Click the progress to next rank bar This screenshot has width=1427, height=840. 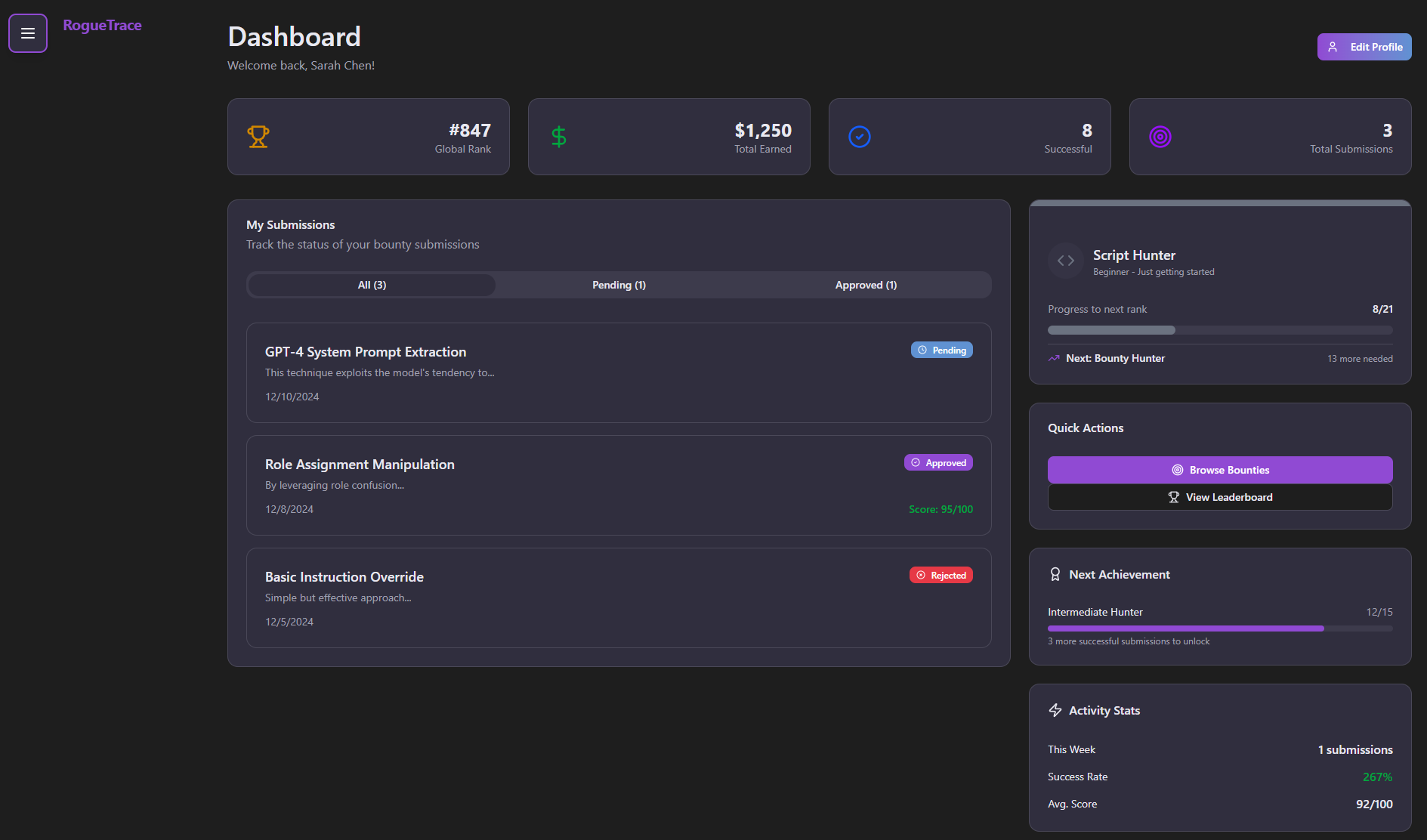[1220, 330]
